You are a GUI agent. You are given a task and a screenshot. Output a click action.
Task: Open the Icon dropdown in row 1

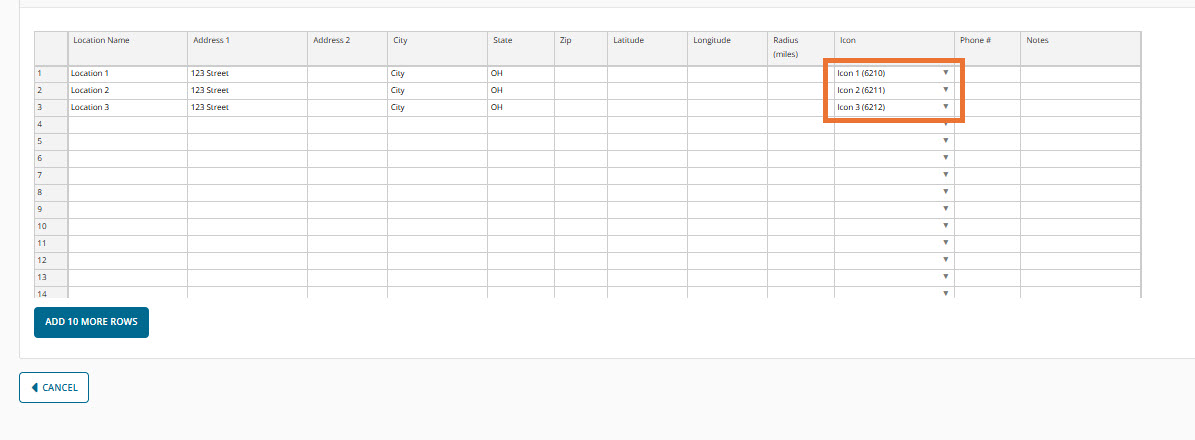click(945, 73)
